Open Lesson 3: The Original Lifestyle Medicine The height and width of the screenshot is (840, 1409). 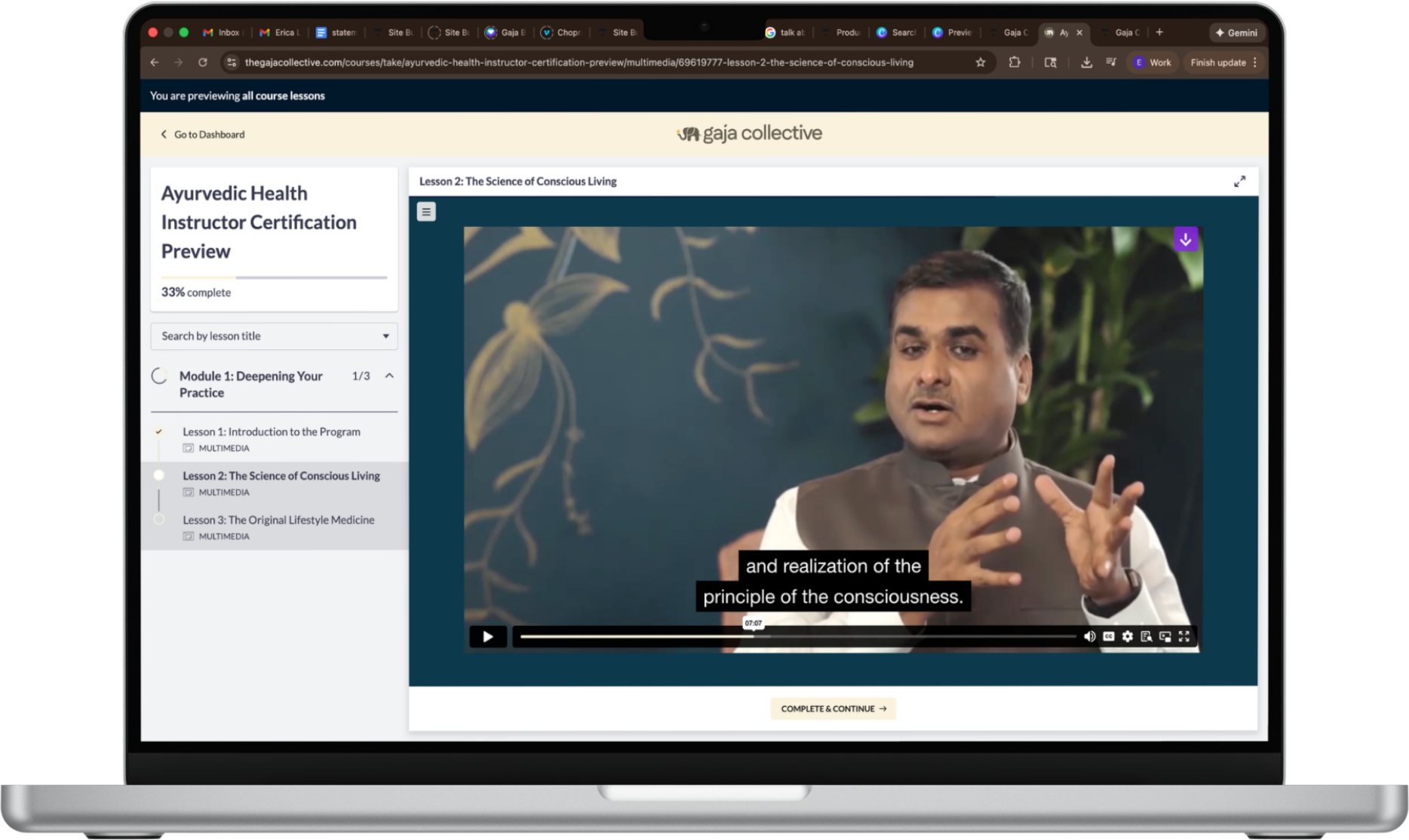click(278, 520)
